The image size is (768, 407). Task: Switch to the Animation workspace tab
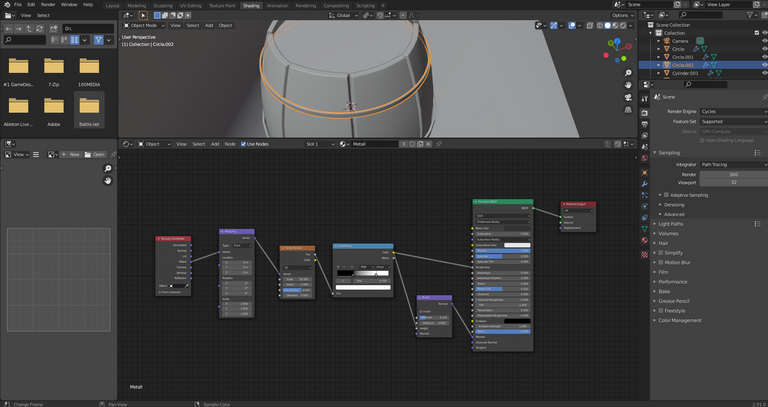coord(277,5)
